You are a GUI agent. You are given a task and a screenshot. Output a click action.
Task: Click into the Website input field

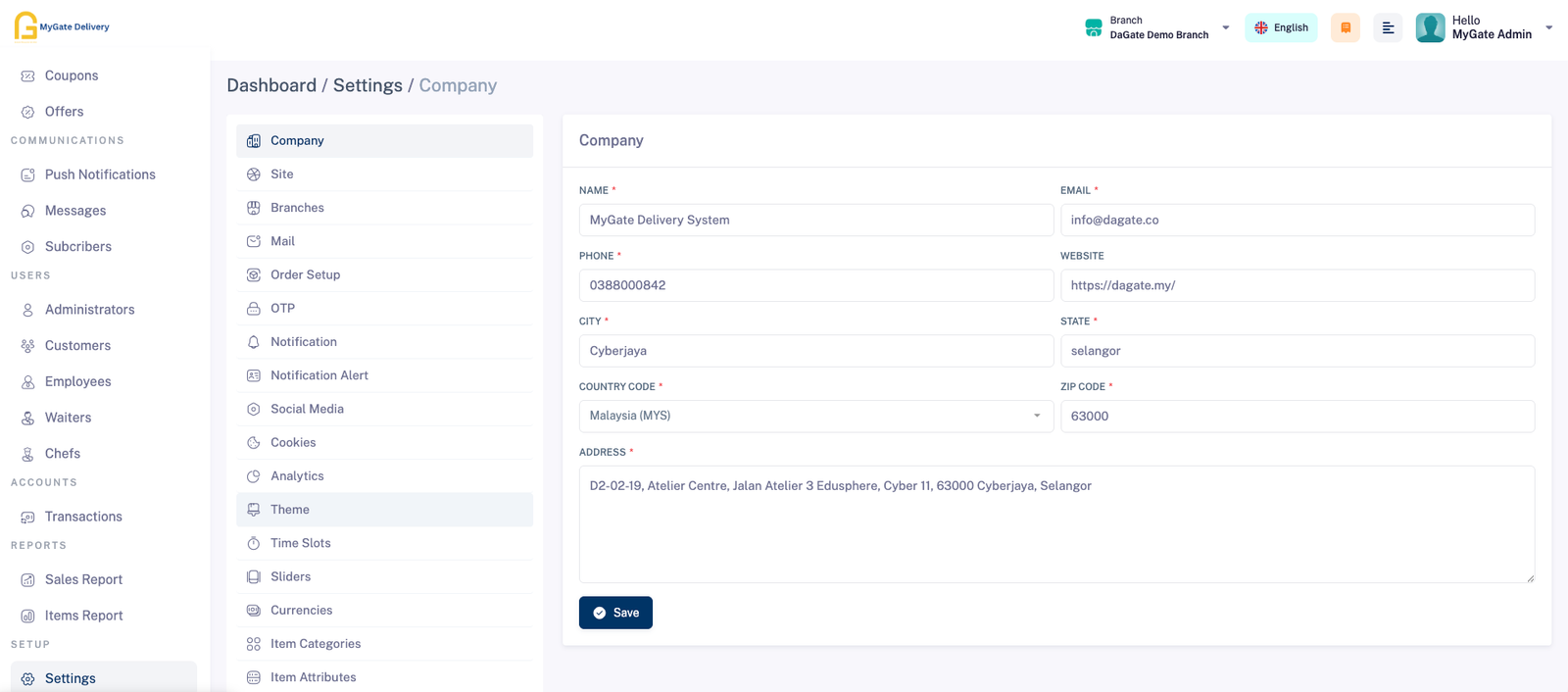tap(1297, 285)
